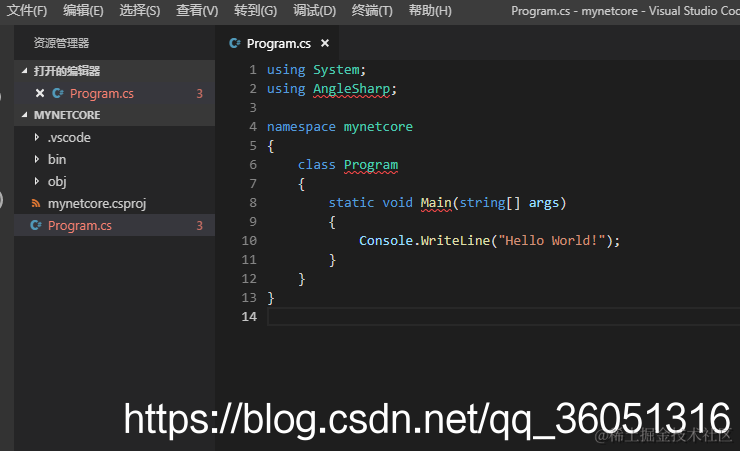Collapse the MYNETCORE folder section
Screen dimensions: 740x451
(25, 115)
